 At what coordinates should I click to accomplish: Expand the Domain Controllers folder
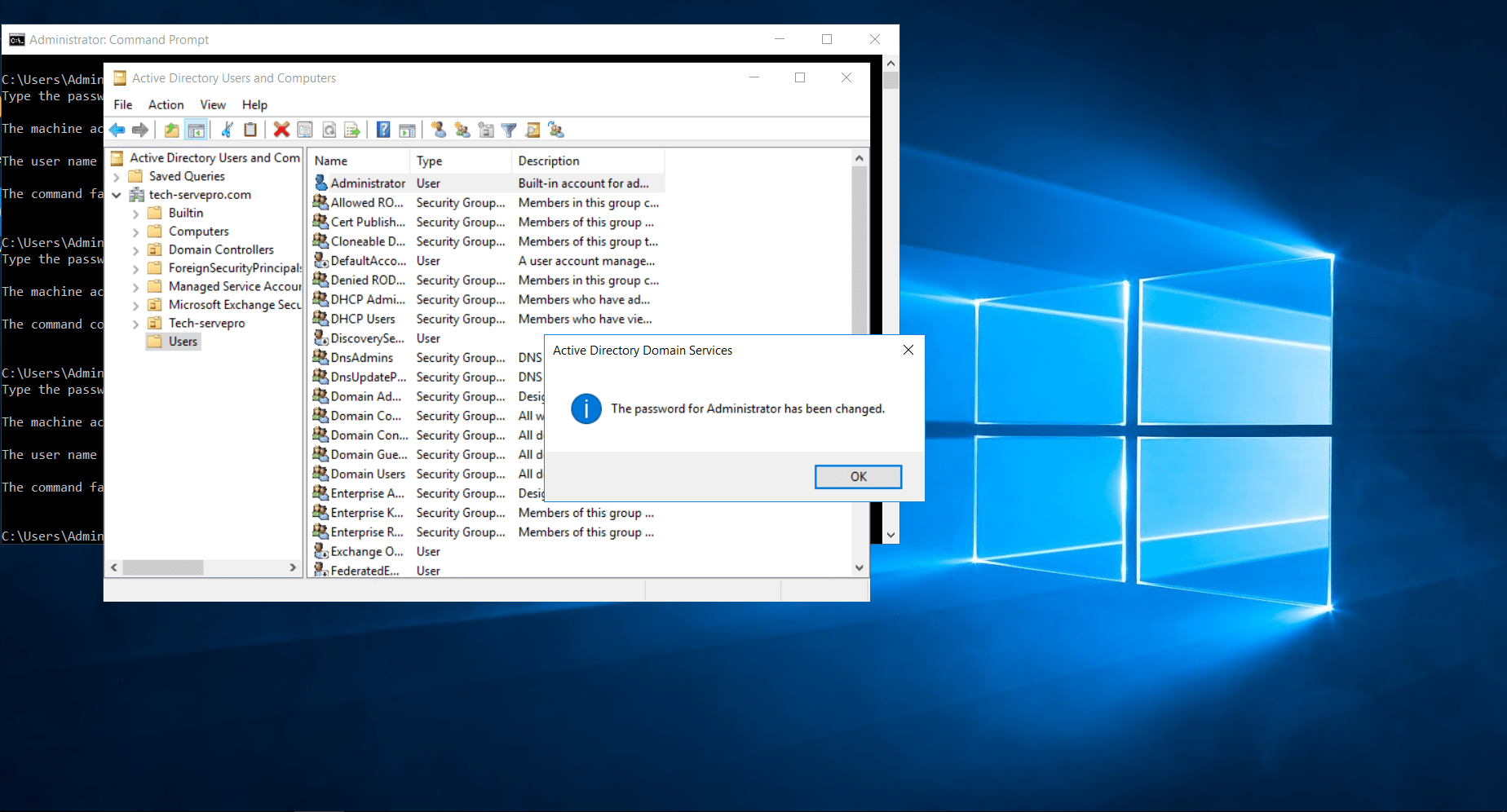click(135, 249)
